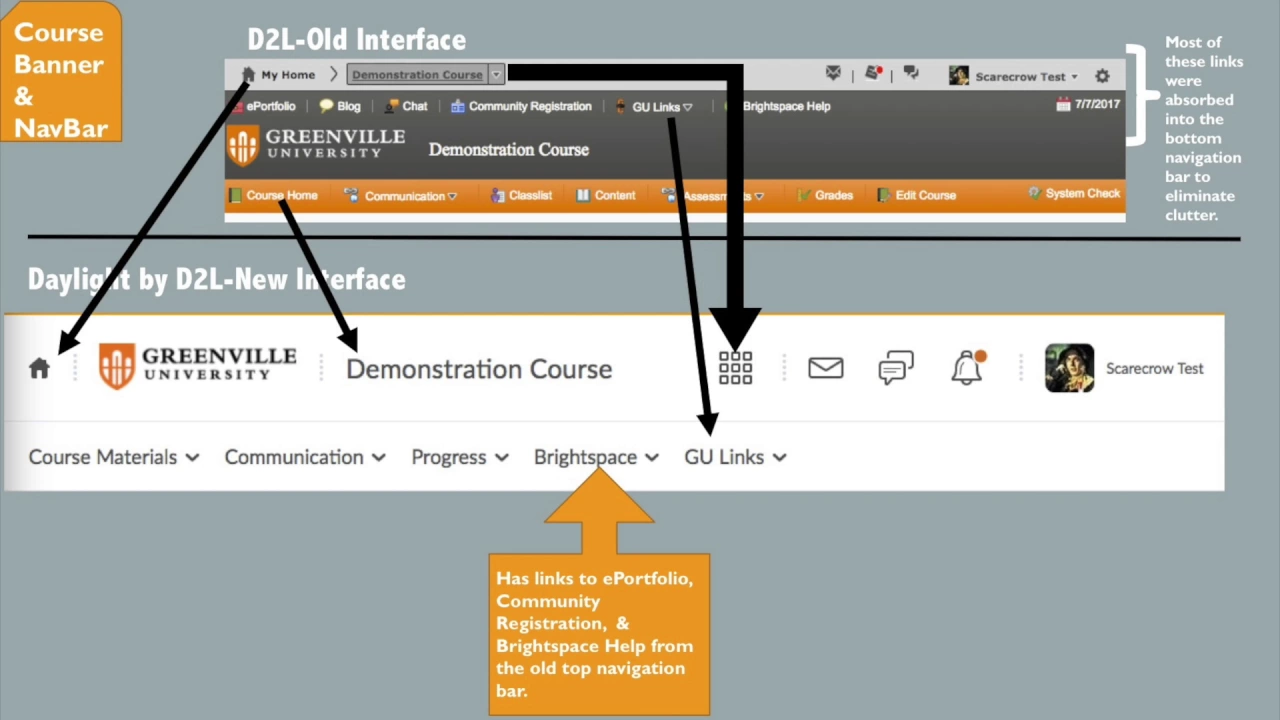
Task: Click the old interface message alerts icon
Action: [833, 74]
